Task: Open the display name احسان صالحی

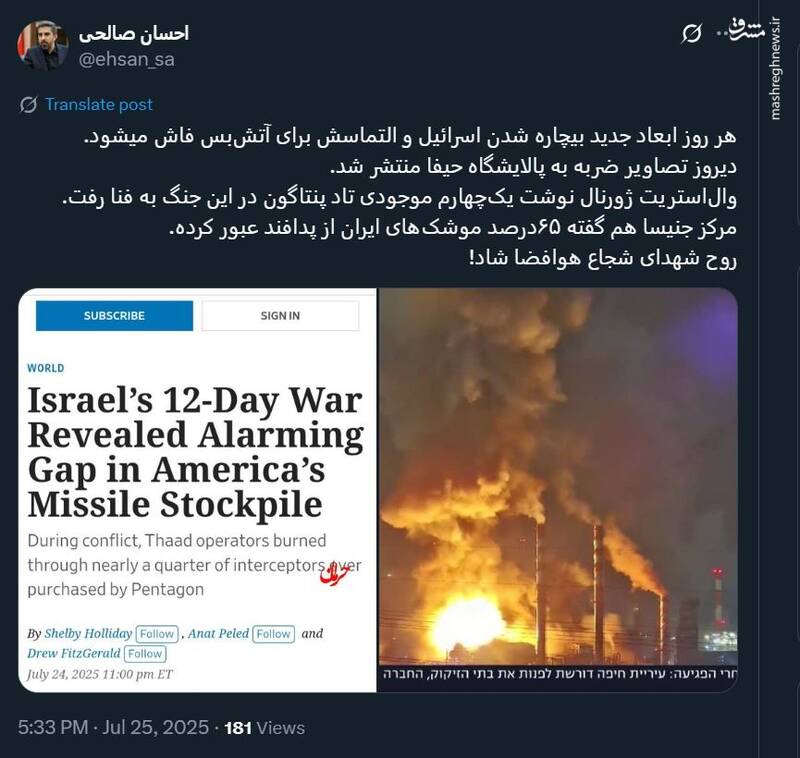Action: click(x=134, y=33)
